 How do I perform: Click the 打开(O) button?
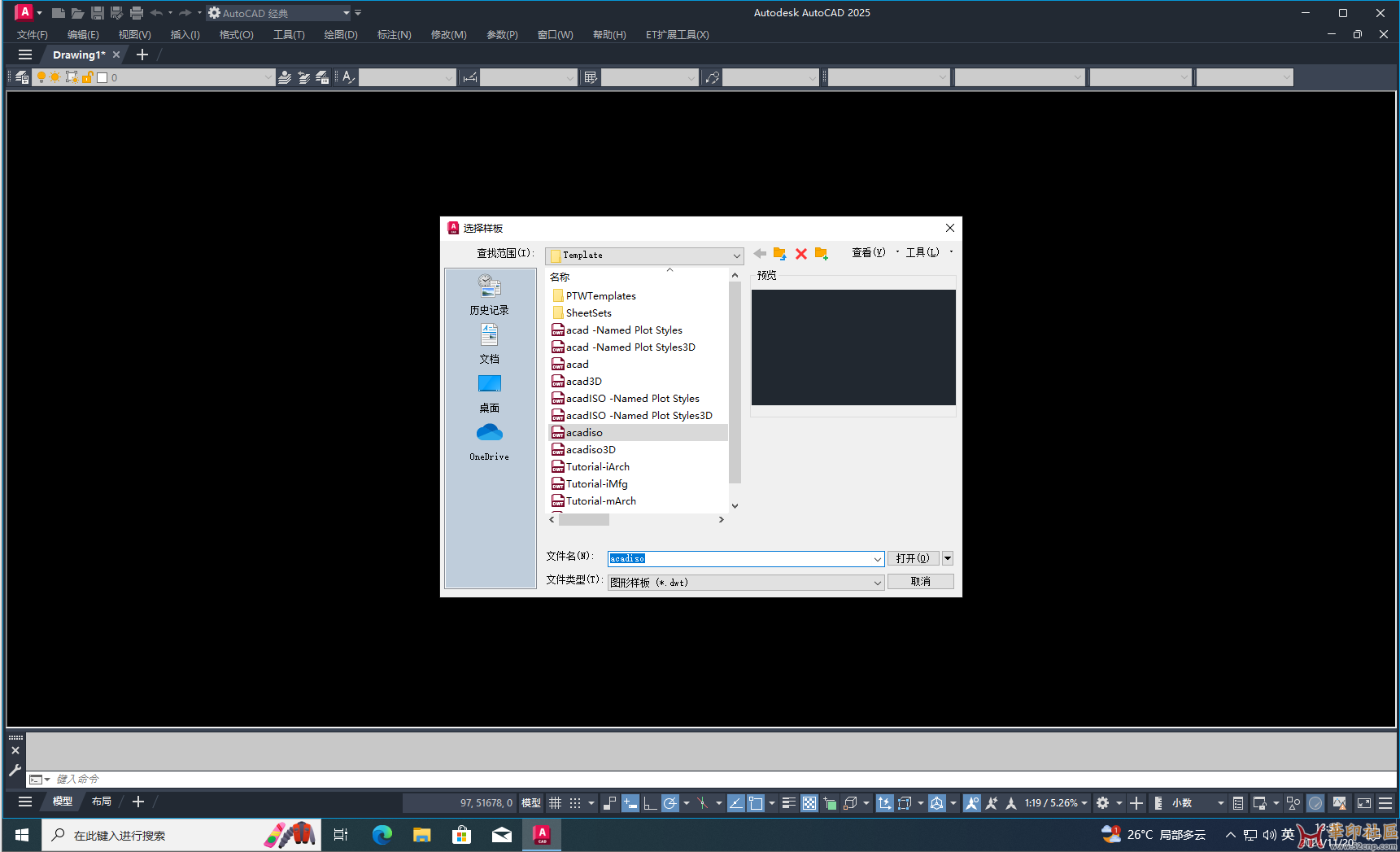click(913, 558)
